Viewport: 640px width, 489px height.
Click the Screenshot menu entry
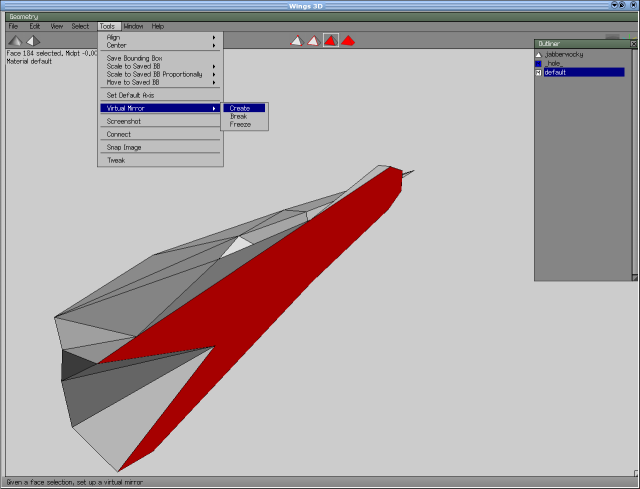(124, 121)
